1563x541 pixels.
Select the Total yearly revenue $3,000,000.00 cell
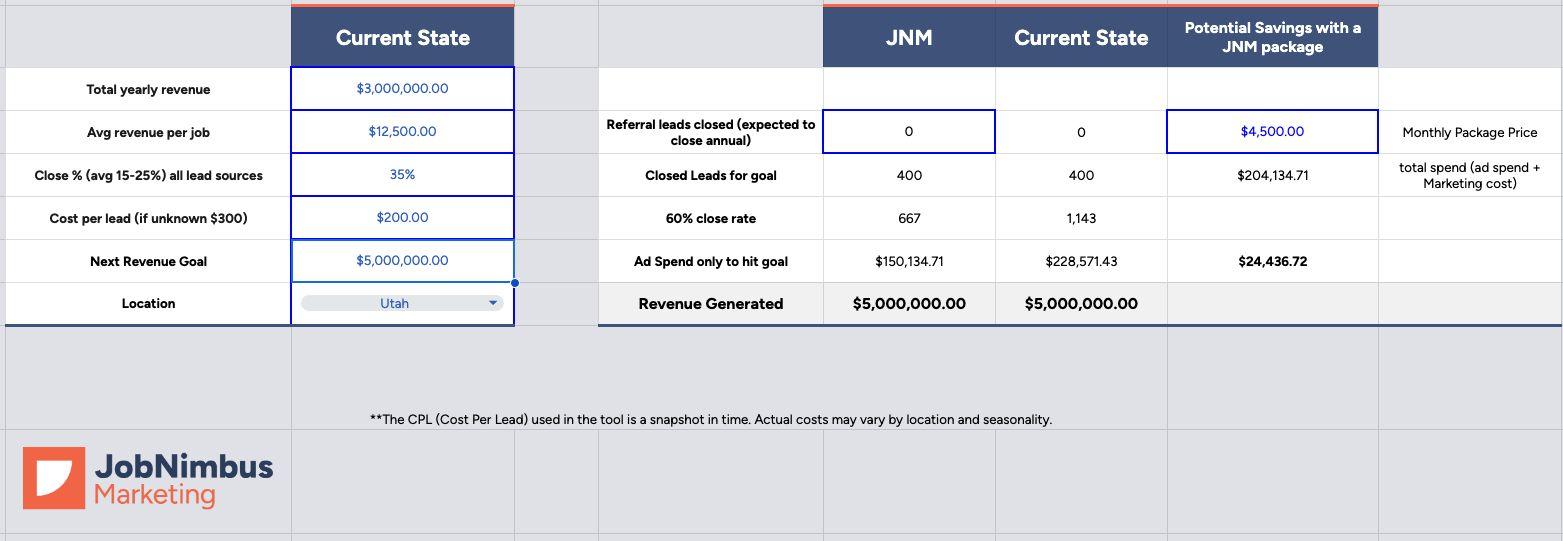coord(402,89)
